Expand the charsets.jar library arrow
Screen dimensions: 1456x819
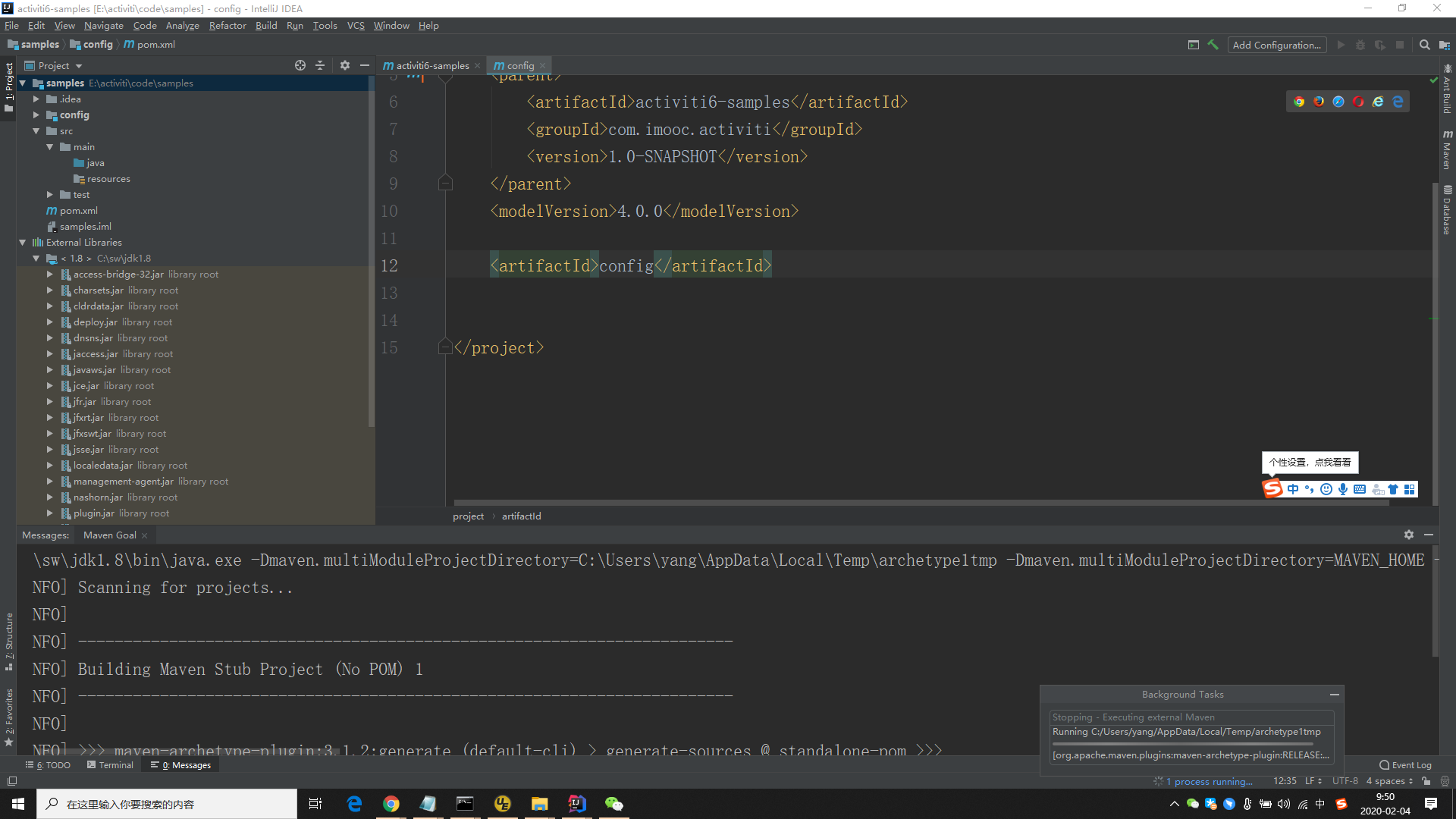tap(49, 290)
